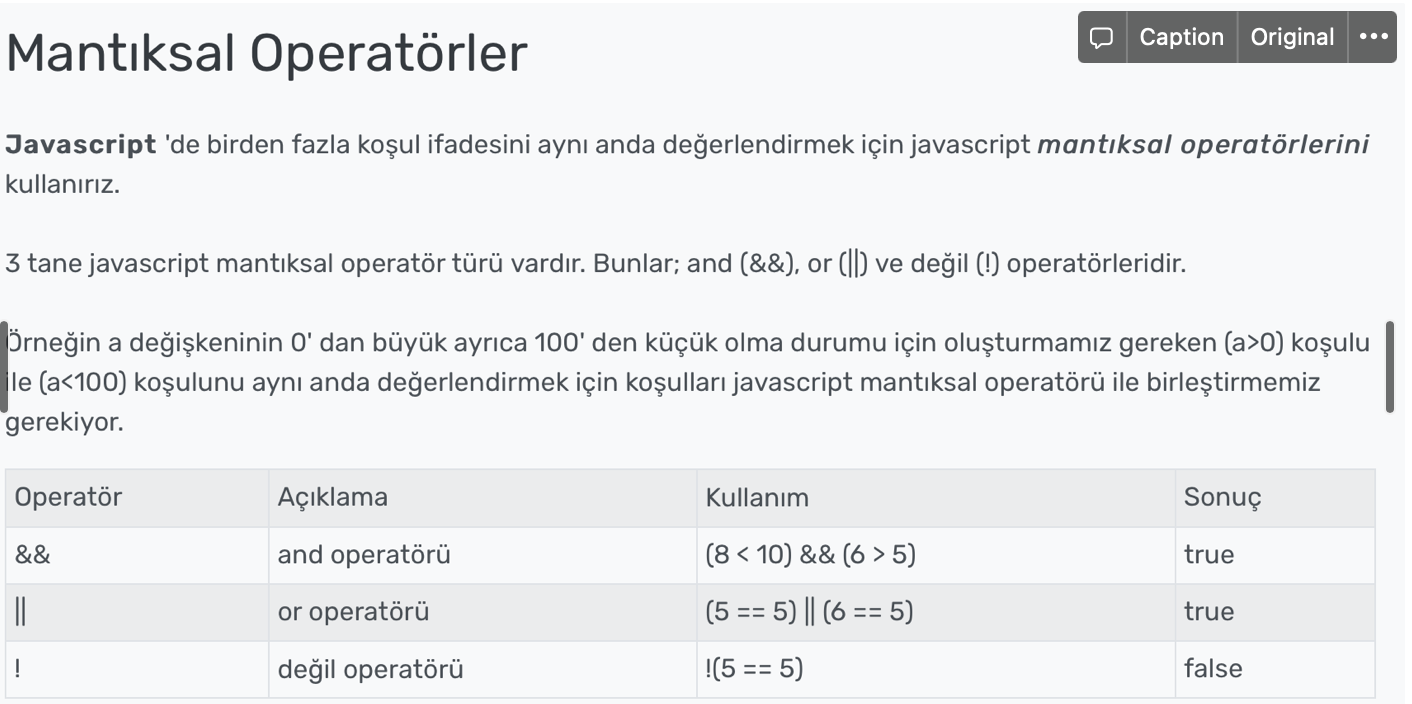Select the Operatör column header
The width and height of the screenshot is (1412, 704).
(137, 498)
